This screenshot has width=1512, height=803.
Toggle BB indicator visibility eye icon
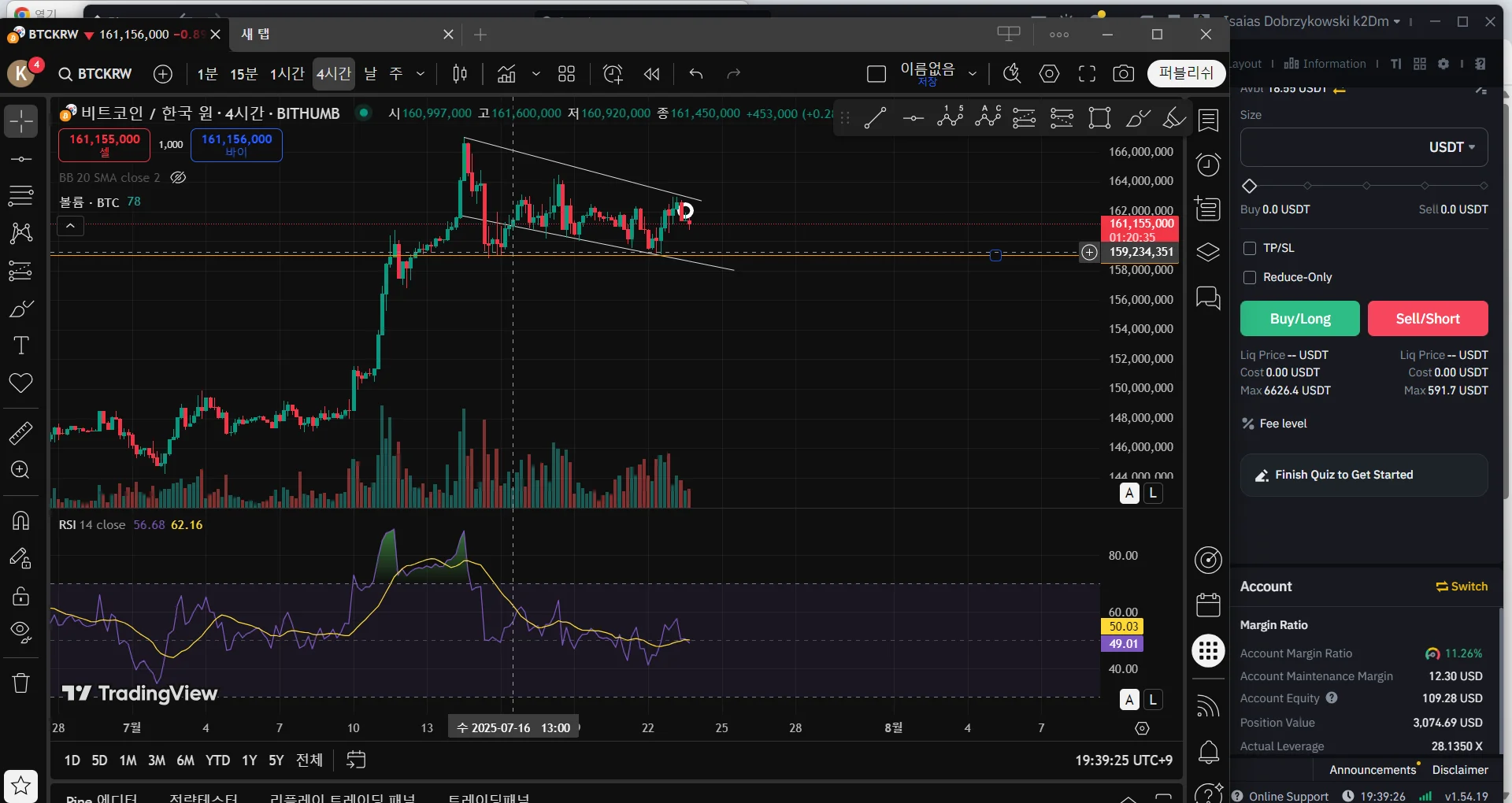click(x=179, y=178)
